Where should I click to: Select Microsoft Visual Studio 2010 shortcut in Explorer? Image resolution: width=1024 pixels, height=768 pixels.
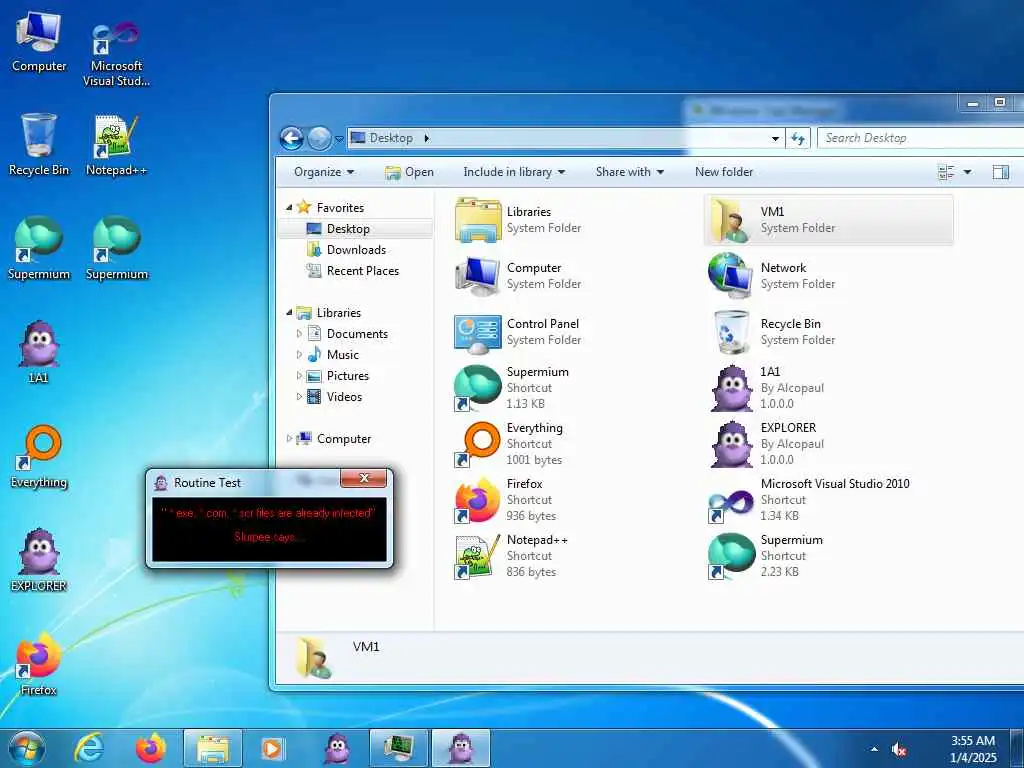point(829,500)
